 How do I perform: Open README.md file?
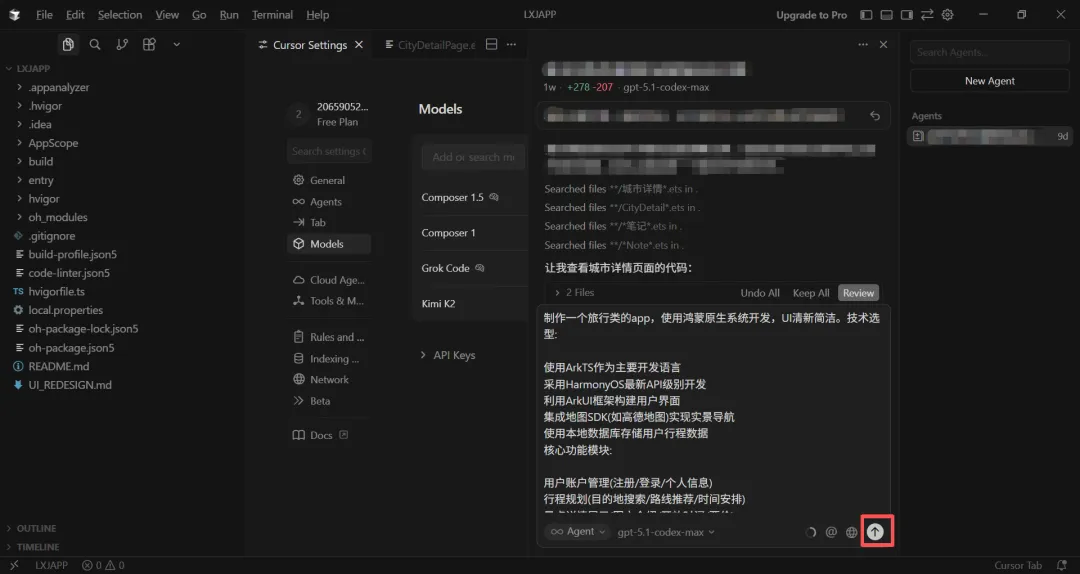59,366
